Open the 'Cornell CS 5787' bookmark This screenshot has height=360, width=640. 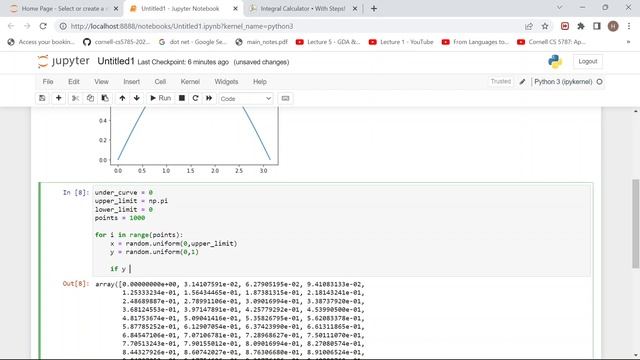coord(552,42)
